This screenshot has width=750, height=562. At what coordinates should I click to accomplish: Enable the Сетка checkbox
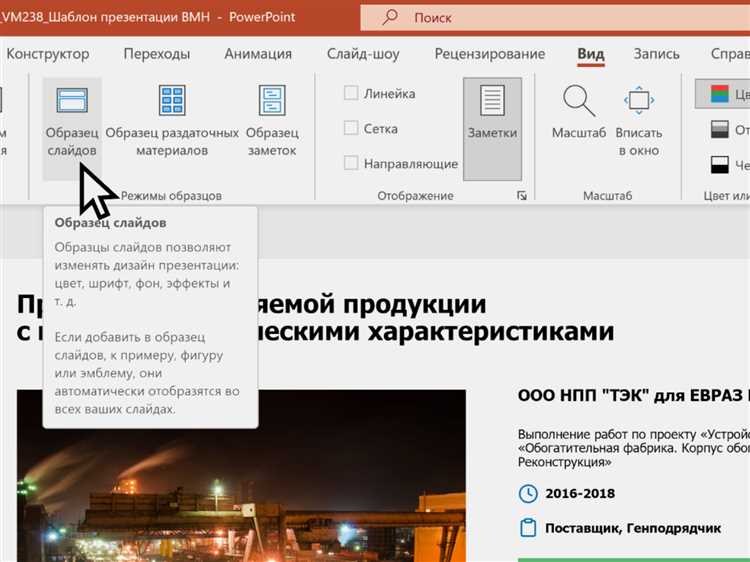click(351, 128)
